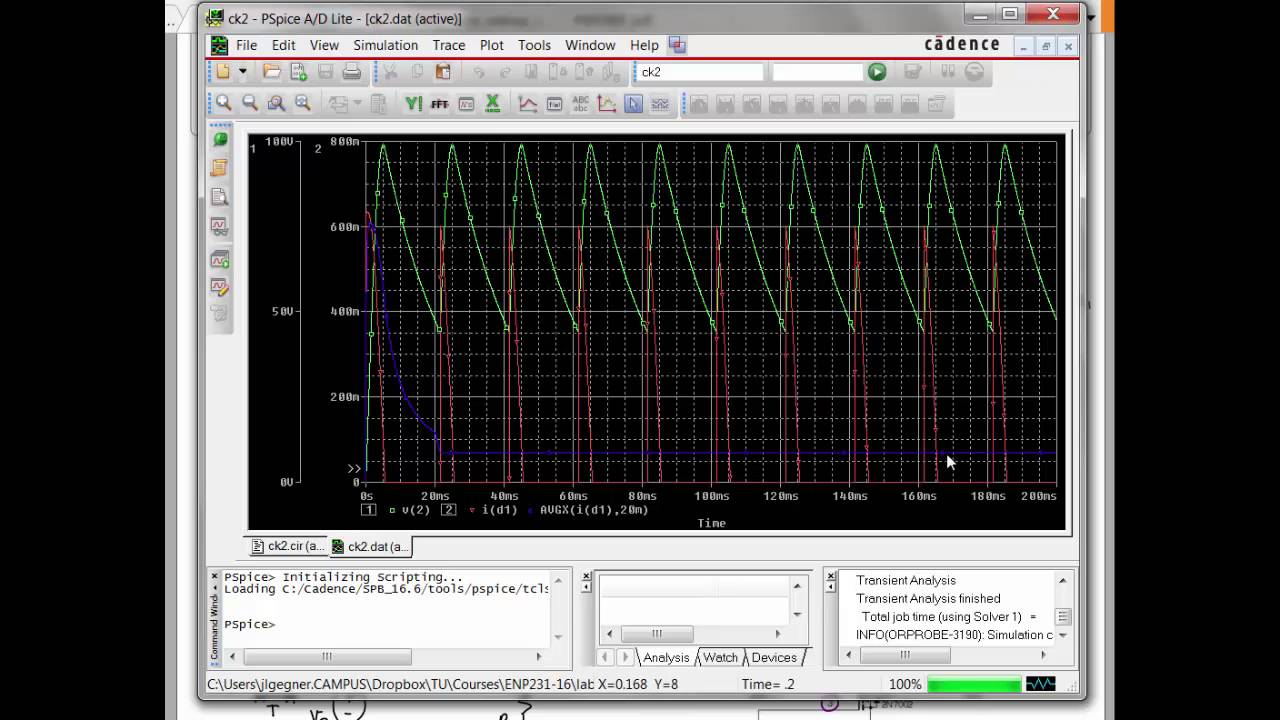Toggle the cursor tool on the plot
The image size is (1280, 720).
(633, 103)
